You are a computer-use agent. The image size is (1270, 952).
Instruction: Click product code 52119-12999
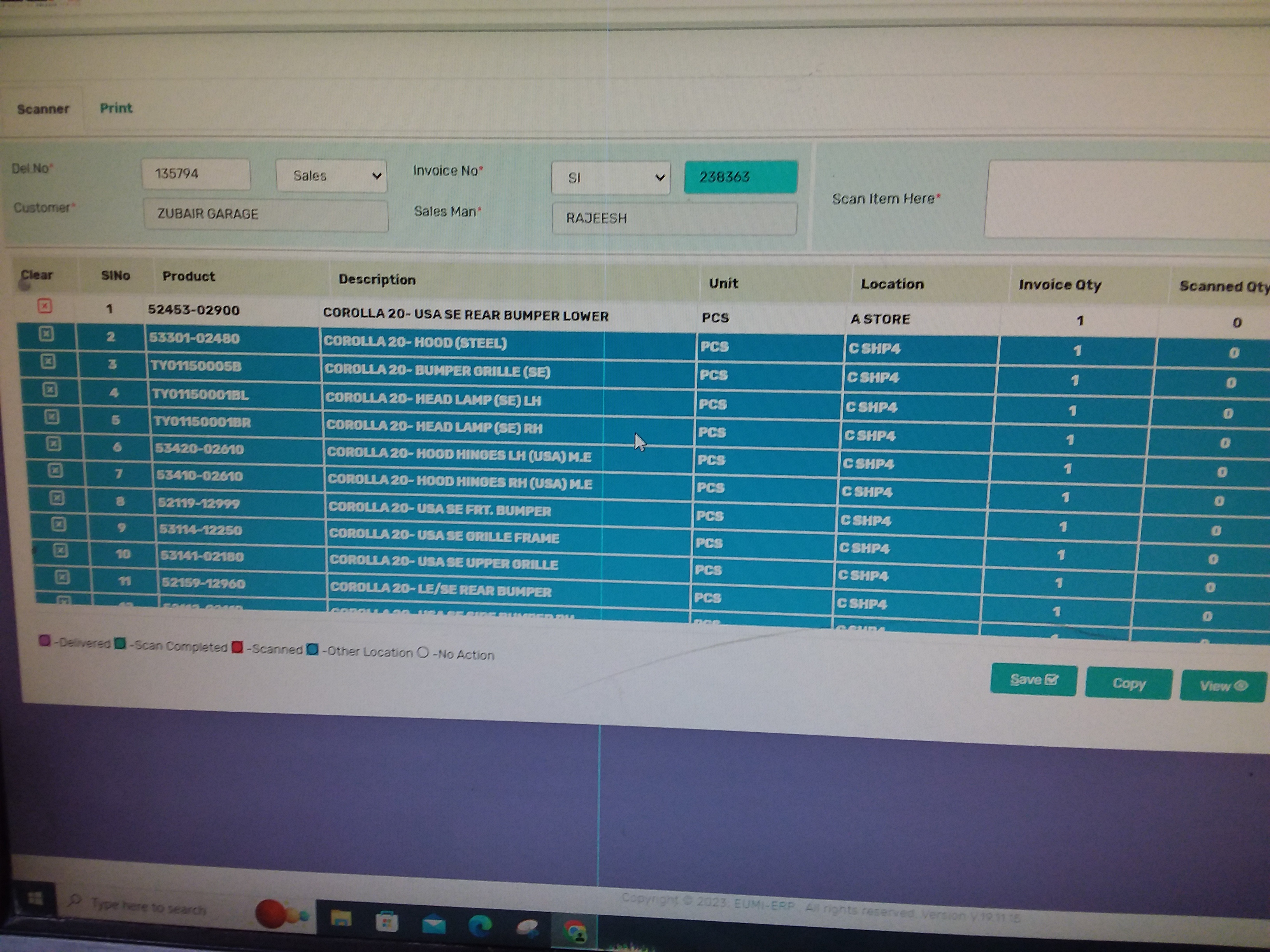(x=199, y=503)
